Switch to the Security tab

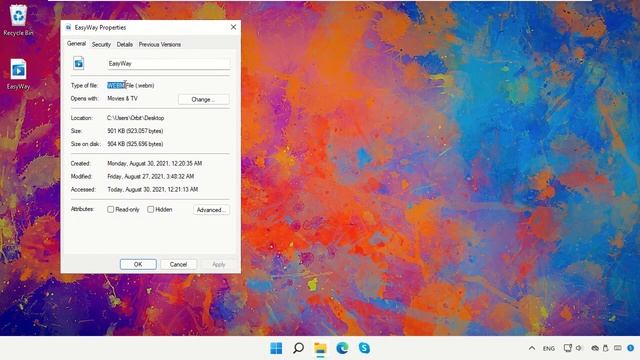coord(101,44)
